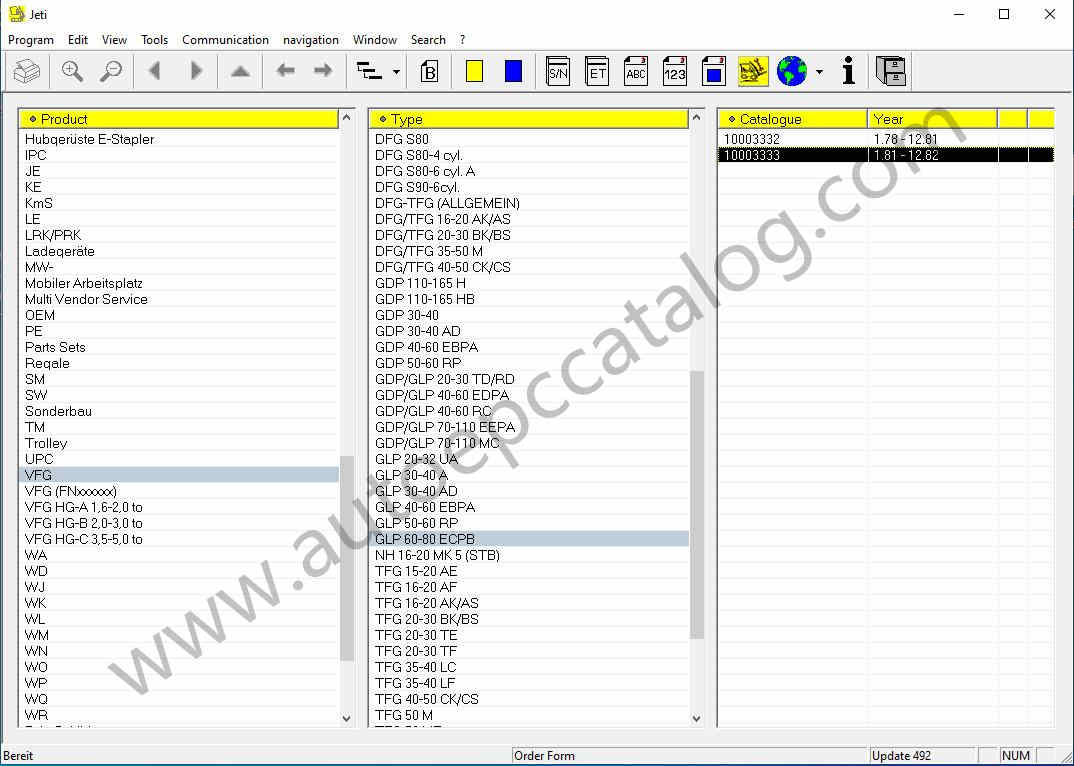Select product 'Sonderbau'
Screen dimensions: 1074x766
[179, 411]
